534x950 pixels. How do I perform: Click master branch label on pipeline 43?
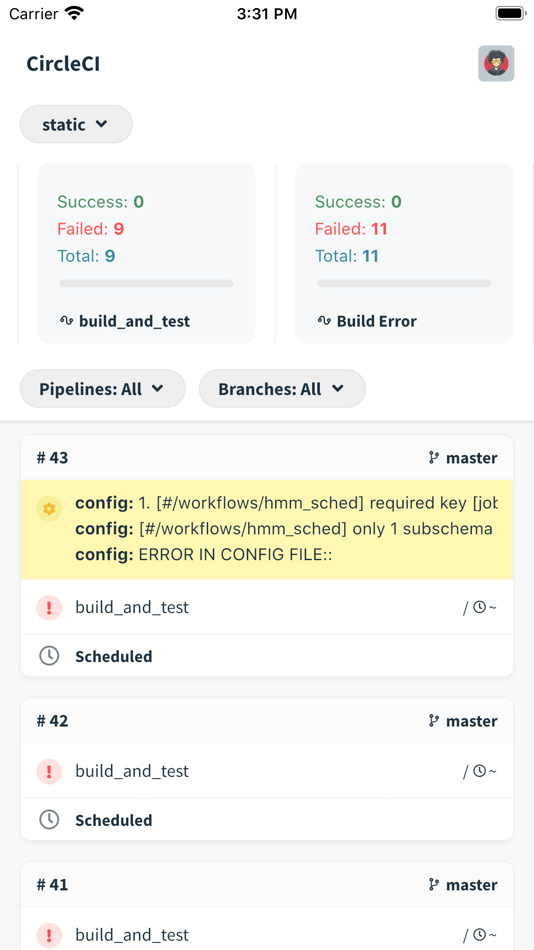tap(472, 458)
